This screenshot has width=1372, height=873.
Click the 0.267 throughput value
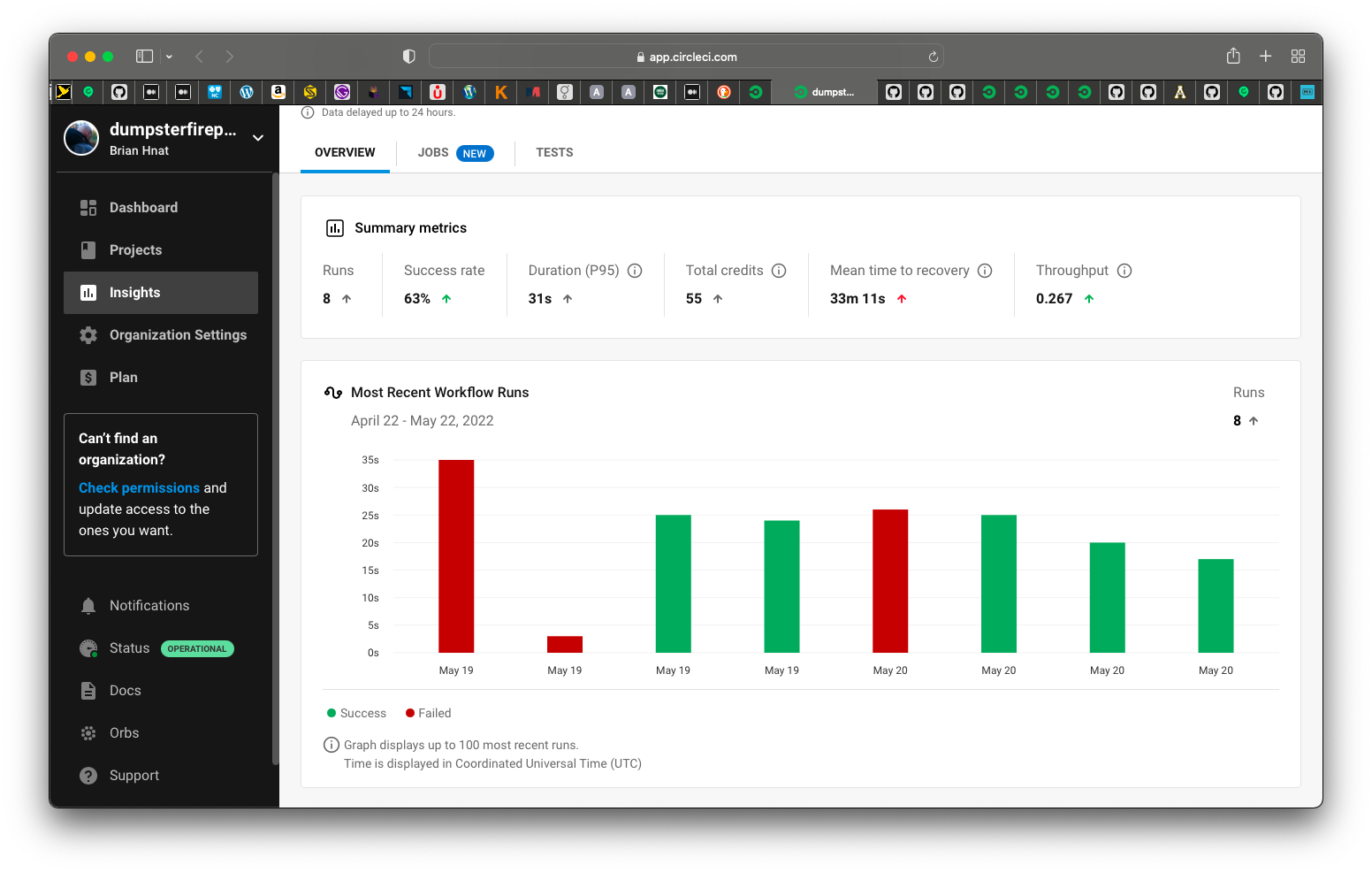click(1054, 299)
